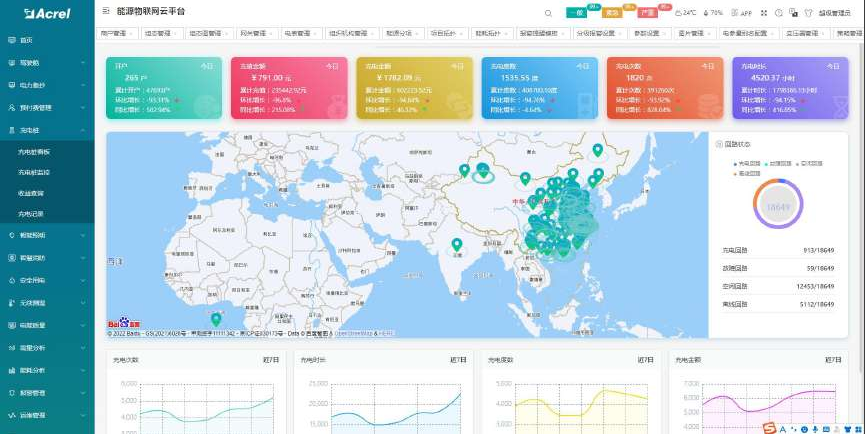Click the 智能照明 lighting icon
Viewport: 865px width, 434px height.
click(12, 235)
